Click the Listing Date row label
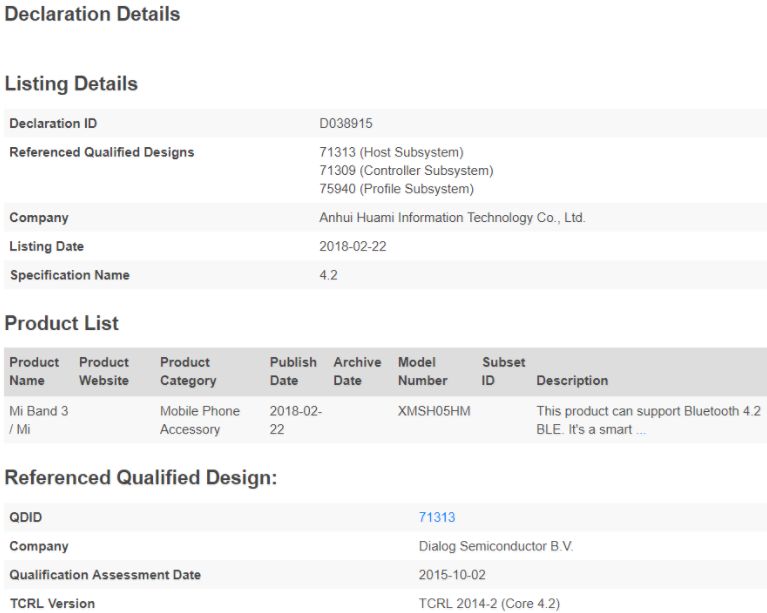This screenshot has height=613, width=767. tap(46, 246)
